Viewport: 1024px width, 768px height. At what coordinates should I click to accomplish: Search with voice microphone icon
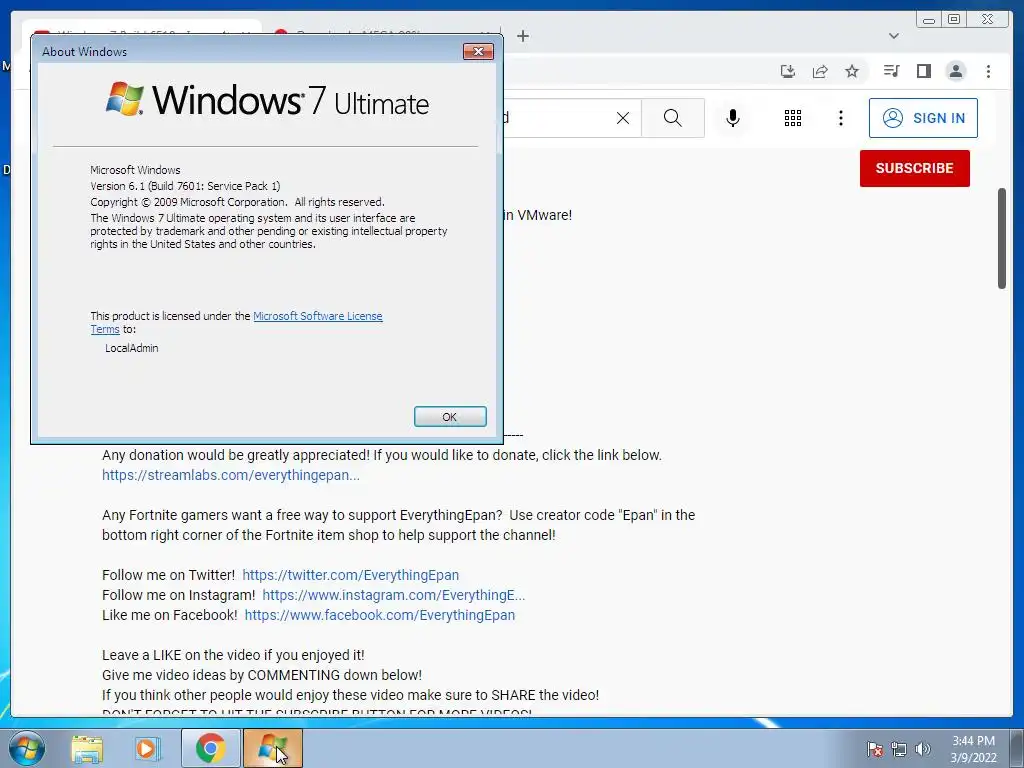pos(733,118)
